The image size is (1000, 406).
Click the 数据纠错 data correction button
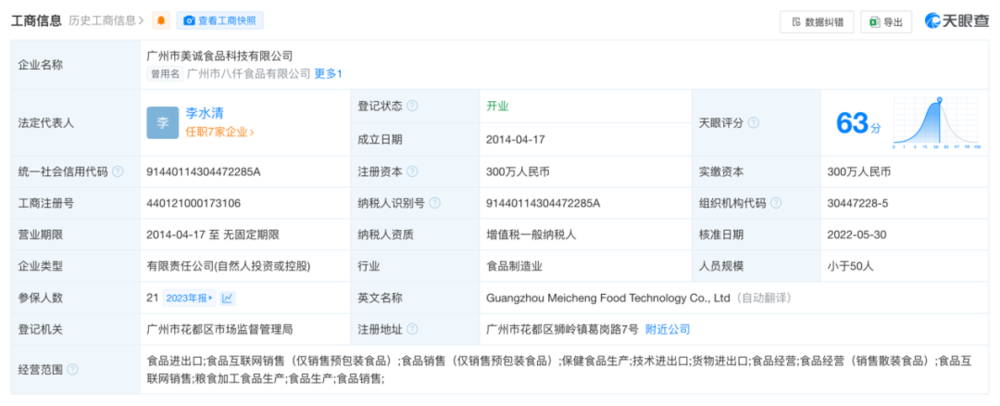pyautogui.click(x=816, y=21)
